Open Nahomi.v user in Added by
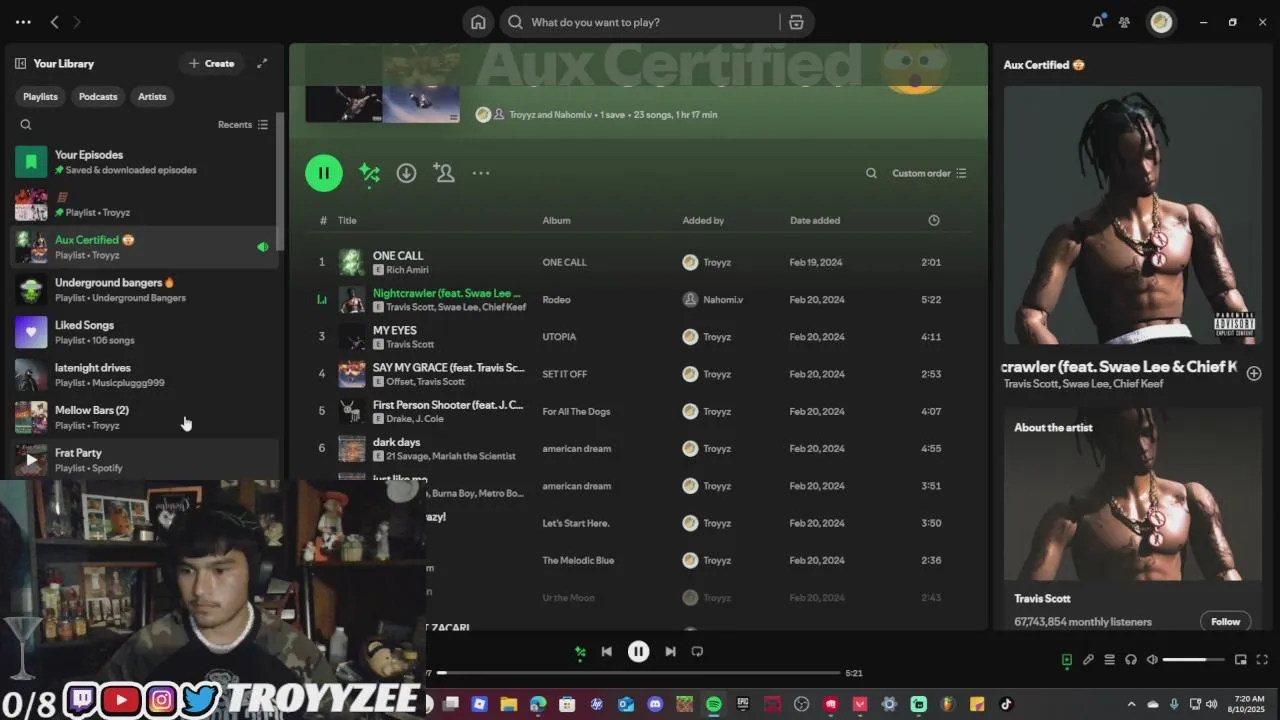This screenshot has width=1280, height=720. tap(723, 300)
